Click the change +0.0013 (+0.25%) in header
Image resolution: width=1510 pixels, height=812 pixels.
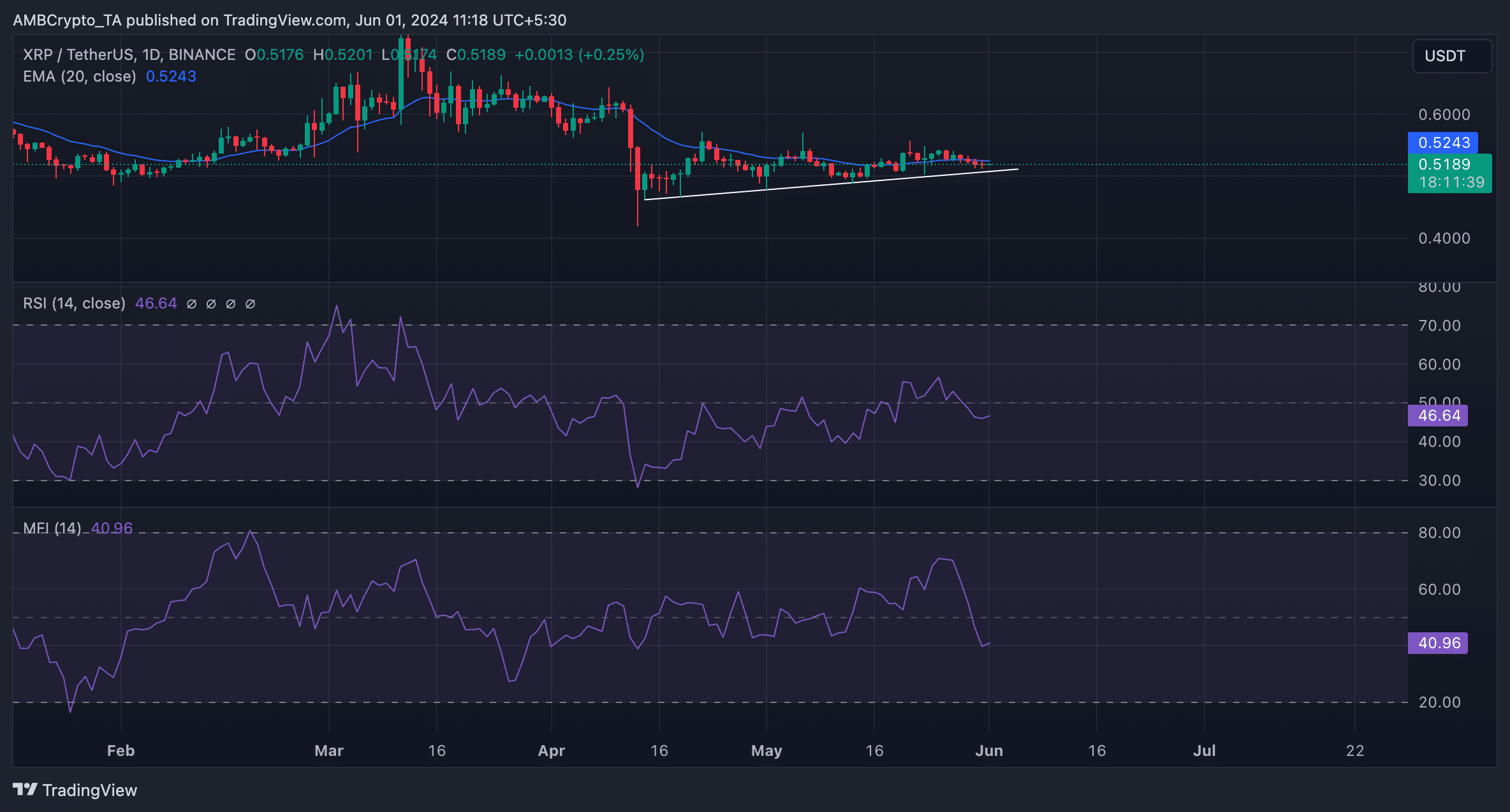coord(579,55)
